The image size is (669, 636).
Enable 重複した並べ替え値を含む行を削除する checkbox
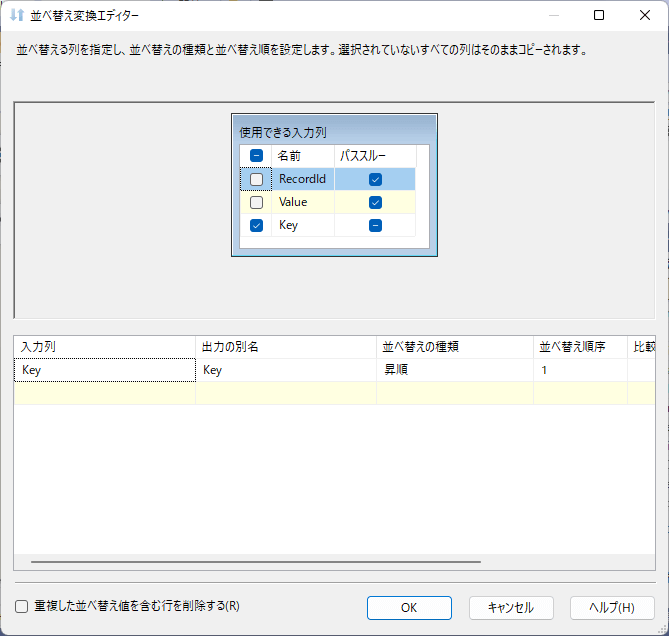coord(21,606)
